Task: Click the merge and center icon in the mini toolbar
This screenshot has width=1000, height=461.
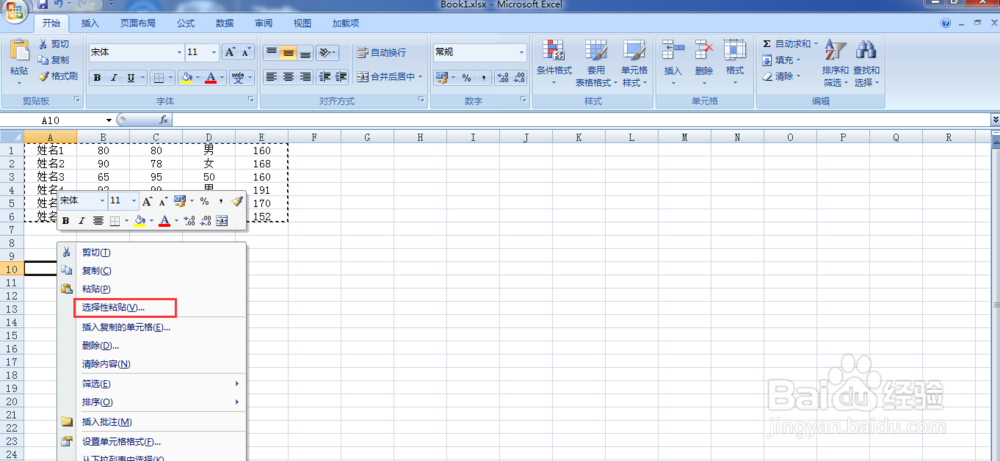Action: coord(222,221)
